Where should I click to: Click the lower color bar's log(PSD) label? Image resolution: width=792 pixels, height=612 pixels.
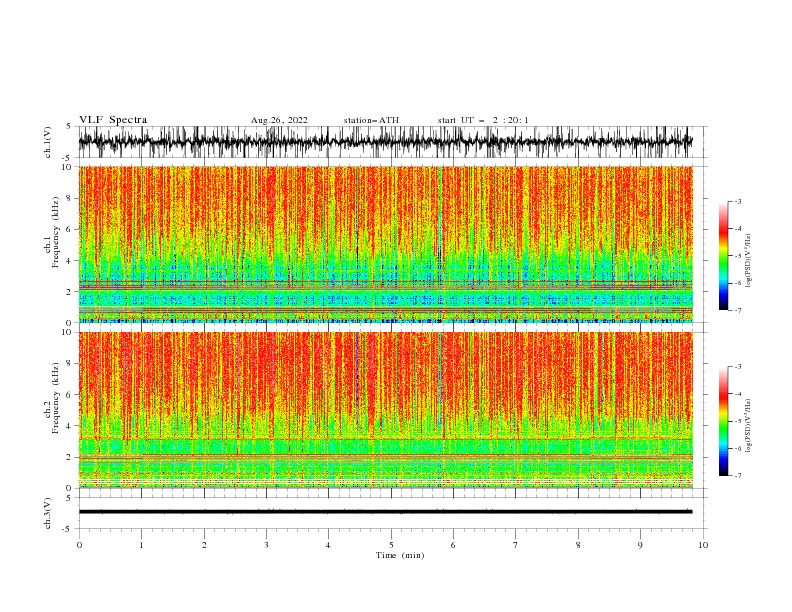(749, 425)
